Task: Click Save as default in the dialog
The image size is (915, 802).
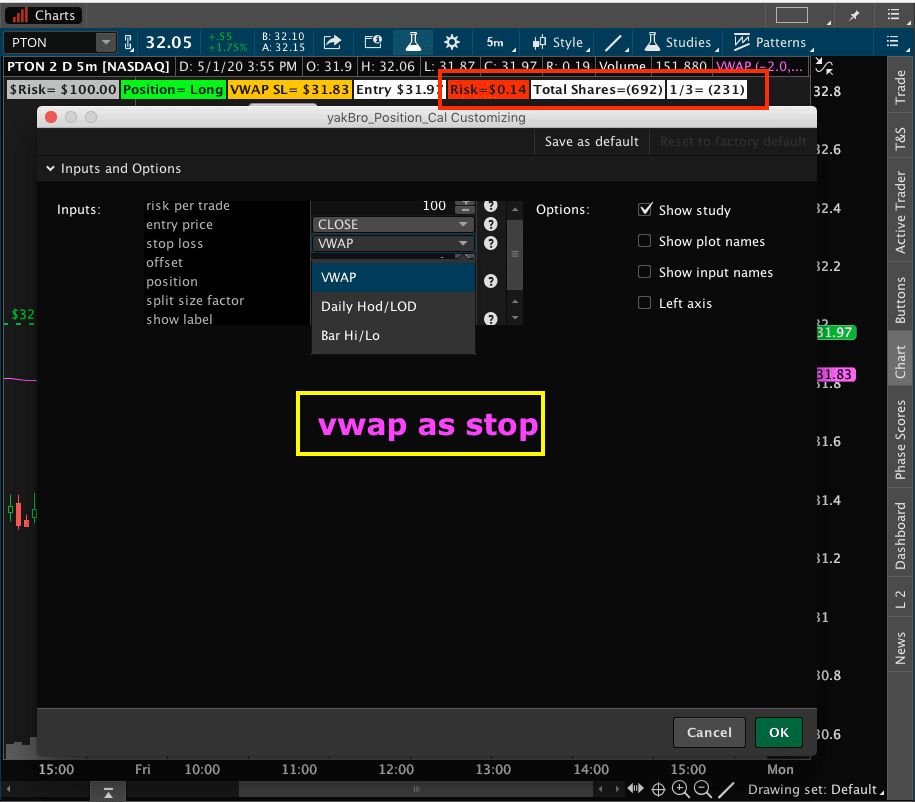Action: (x=591, y=141)
